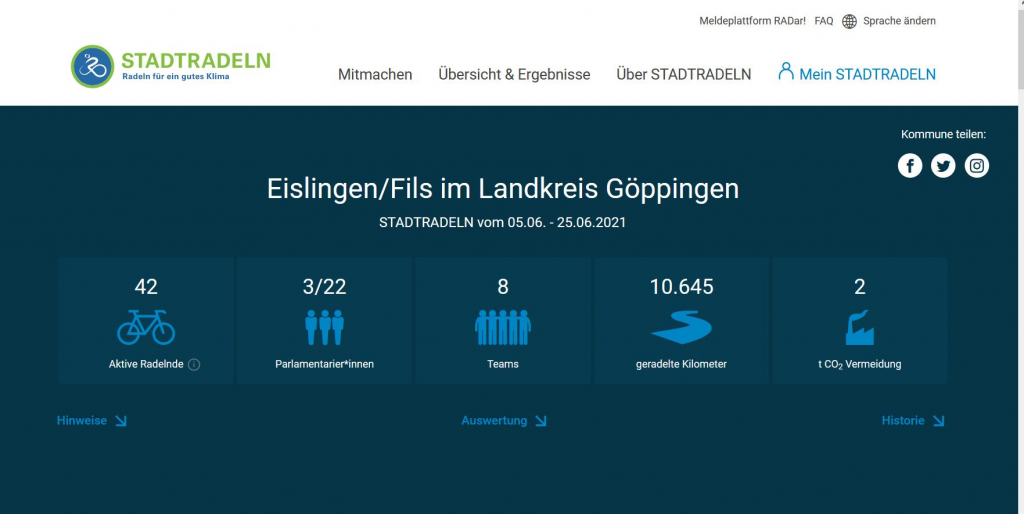Click the factory CO2 Vermeidung icon

pyautogui.click(x=859, y=327)
